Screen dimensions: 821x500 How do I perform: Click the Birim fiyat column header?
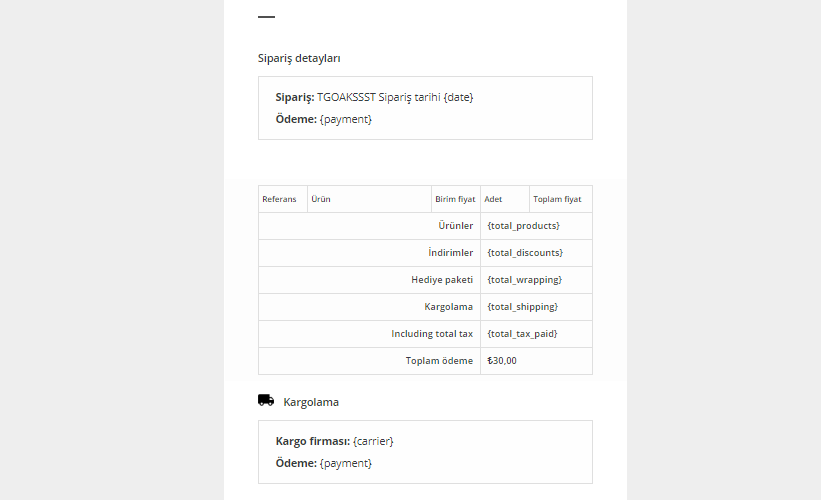[455, 199]
